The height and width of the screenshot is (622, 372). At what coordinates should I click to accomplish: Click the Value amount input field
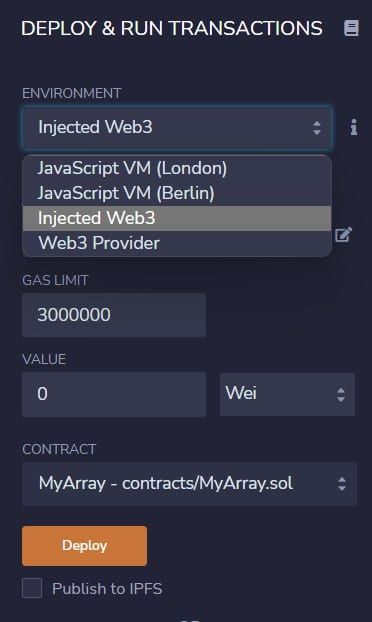click(x=114, y=394)
